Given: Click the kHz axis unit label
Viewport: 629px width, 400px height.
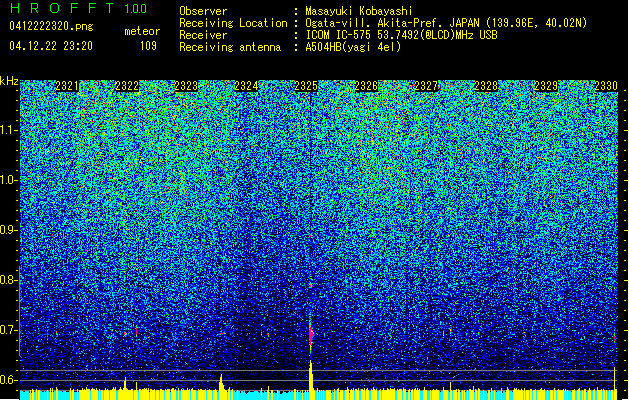Looking at the screenshot, I should pos(9,81).
